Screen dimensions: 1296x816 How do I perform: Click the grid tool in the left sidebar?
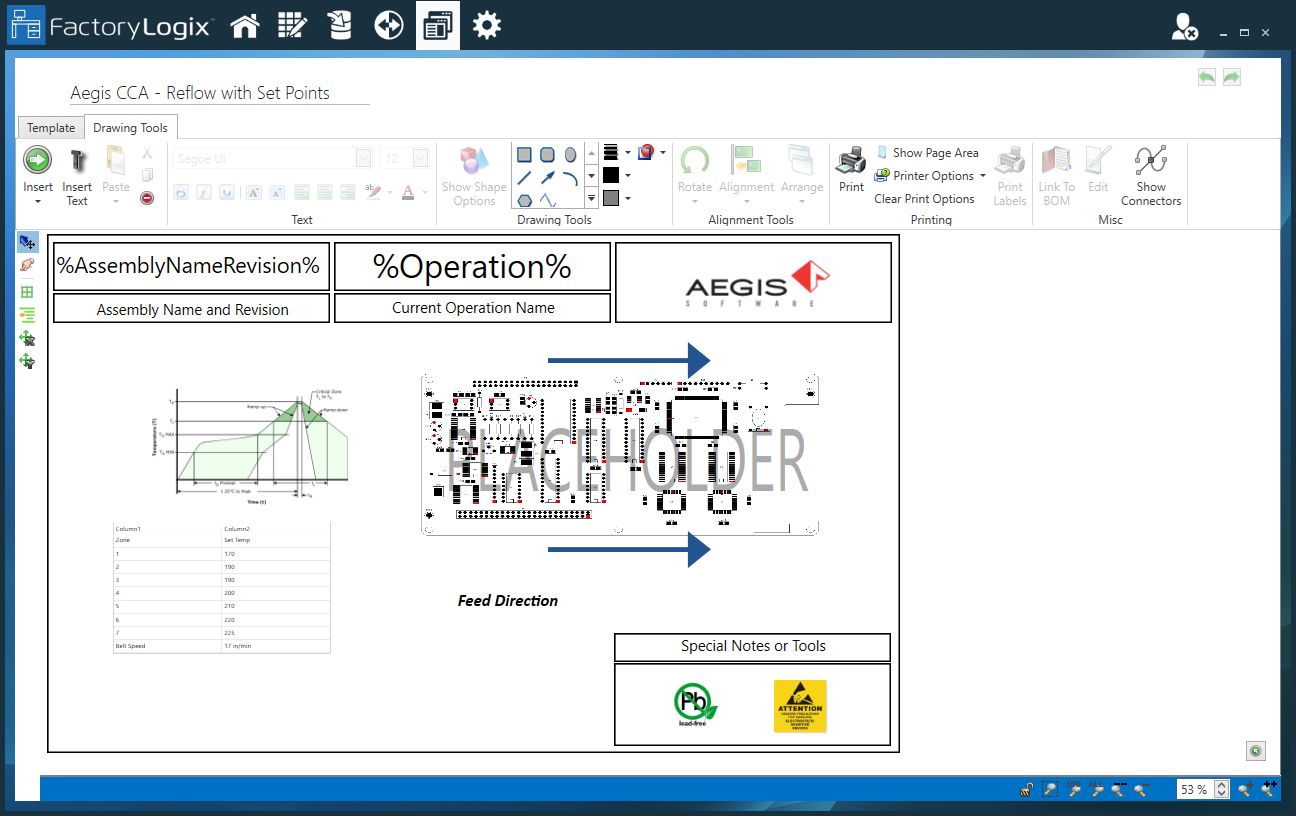(27, 292)
